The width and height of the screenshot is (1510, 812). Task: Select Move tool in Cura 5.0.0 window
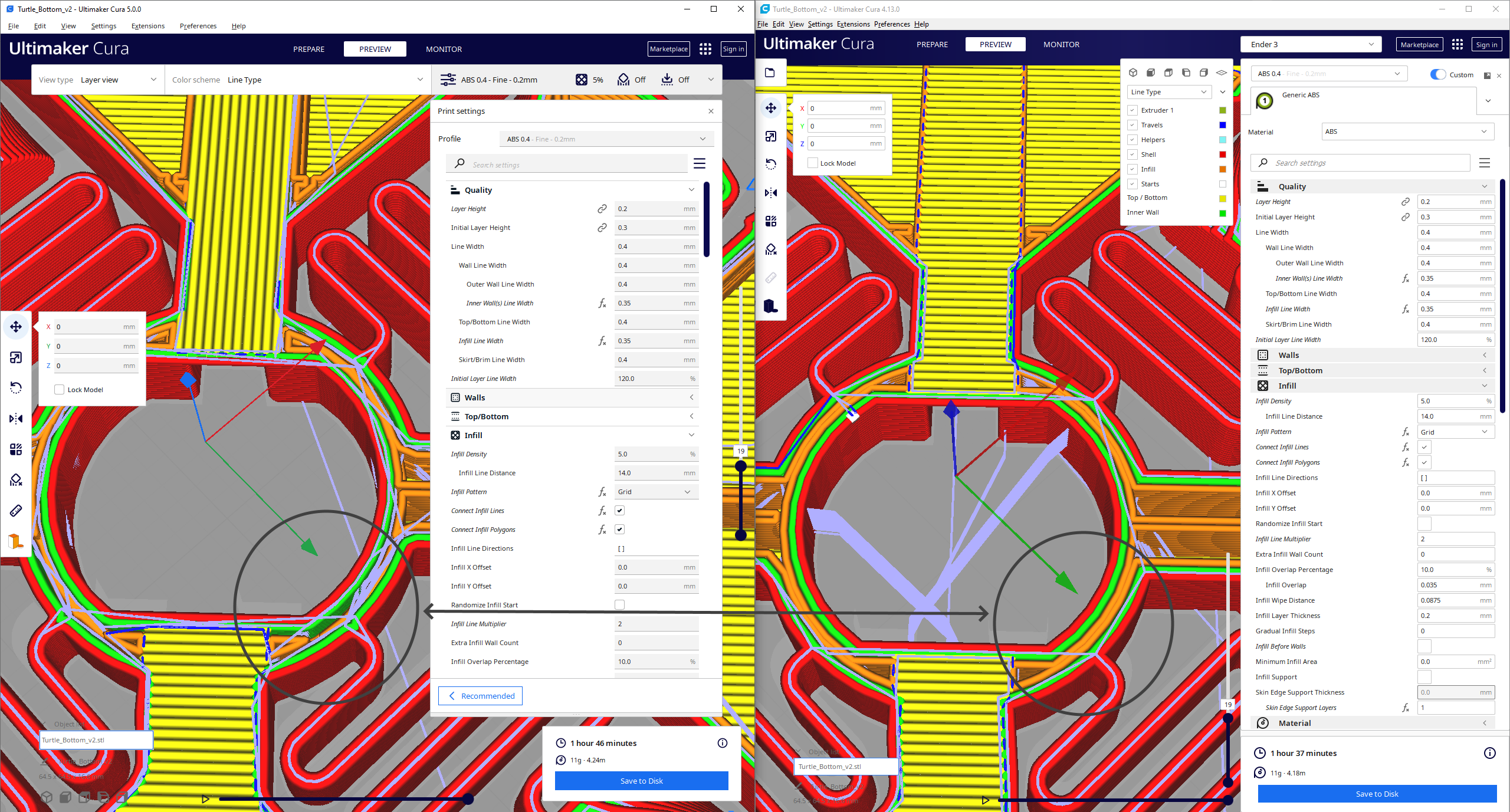click(x=16, y=327)
